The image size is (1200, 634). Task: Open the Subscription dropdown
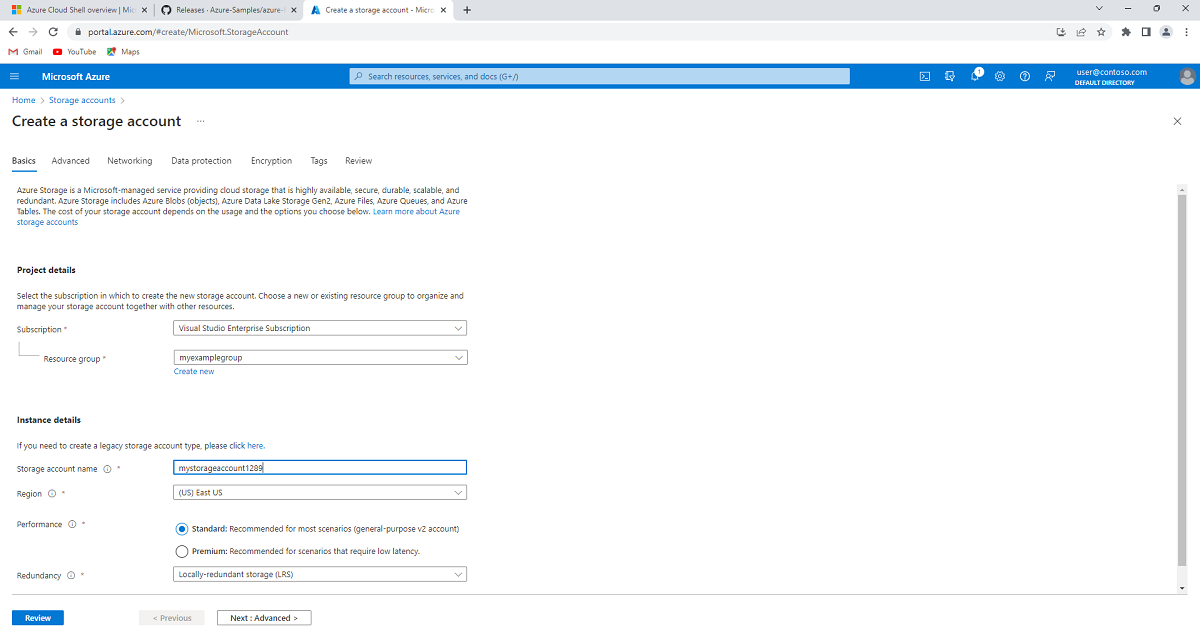320,327
